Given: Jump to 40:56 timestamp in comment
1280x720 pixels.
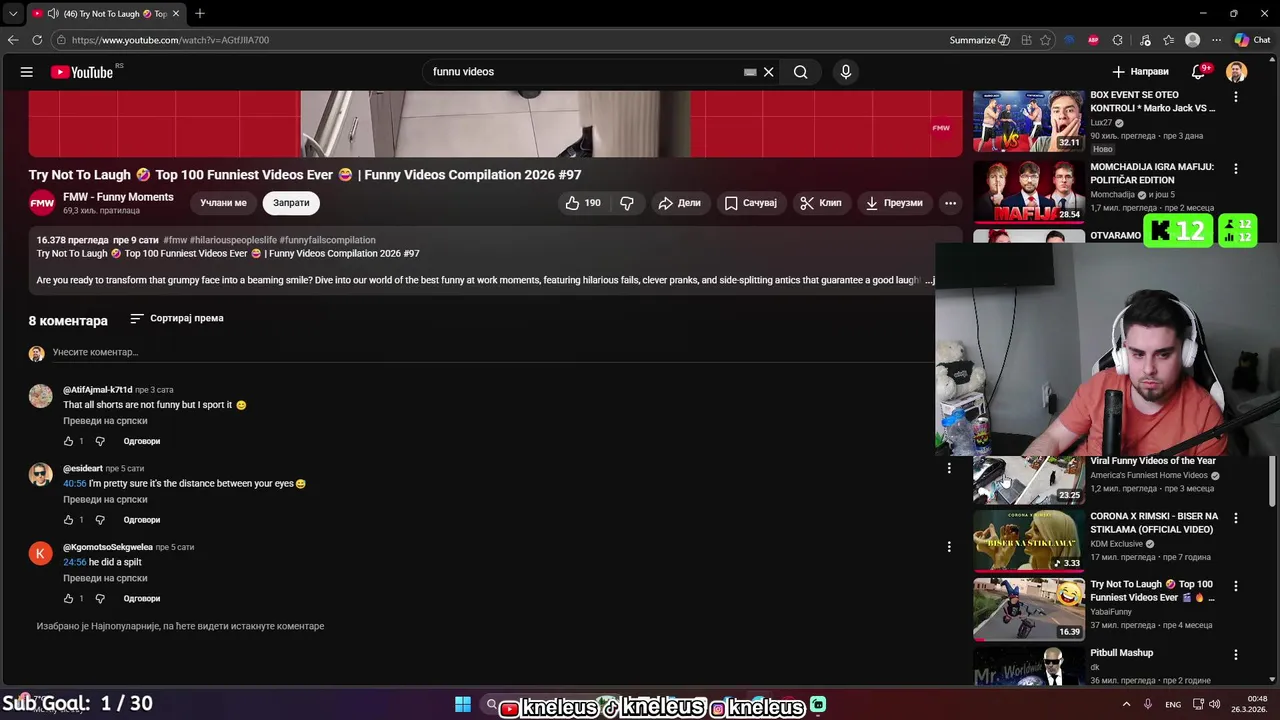Looking at the screenshot, I should tap(74, 483).
